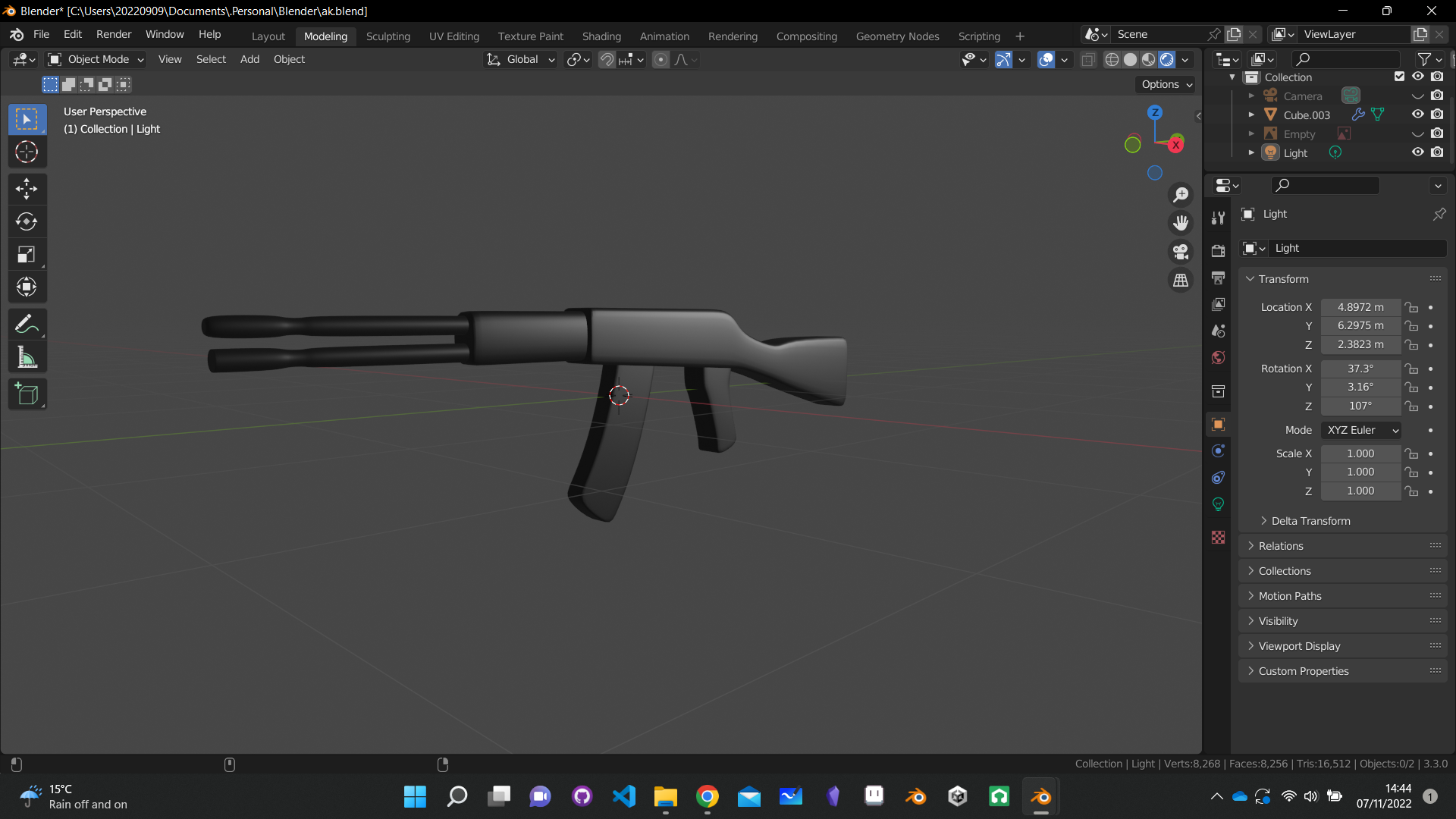Open the Object Constraints properties tab
The width and height of the screenshot is (1456, 819).
tap(1218, 477)
